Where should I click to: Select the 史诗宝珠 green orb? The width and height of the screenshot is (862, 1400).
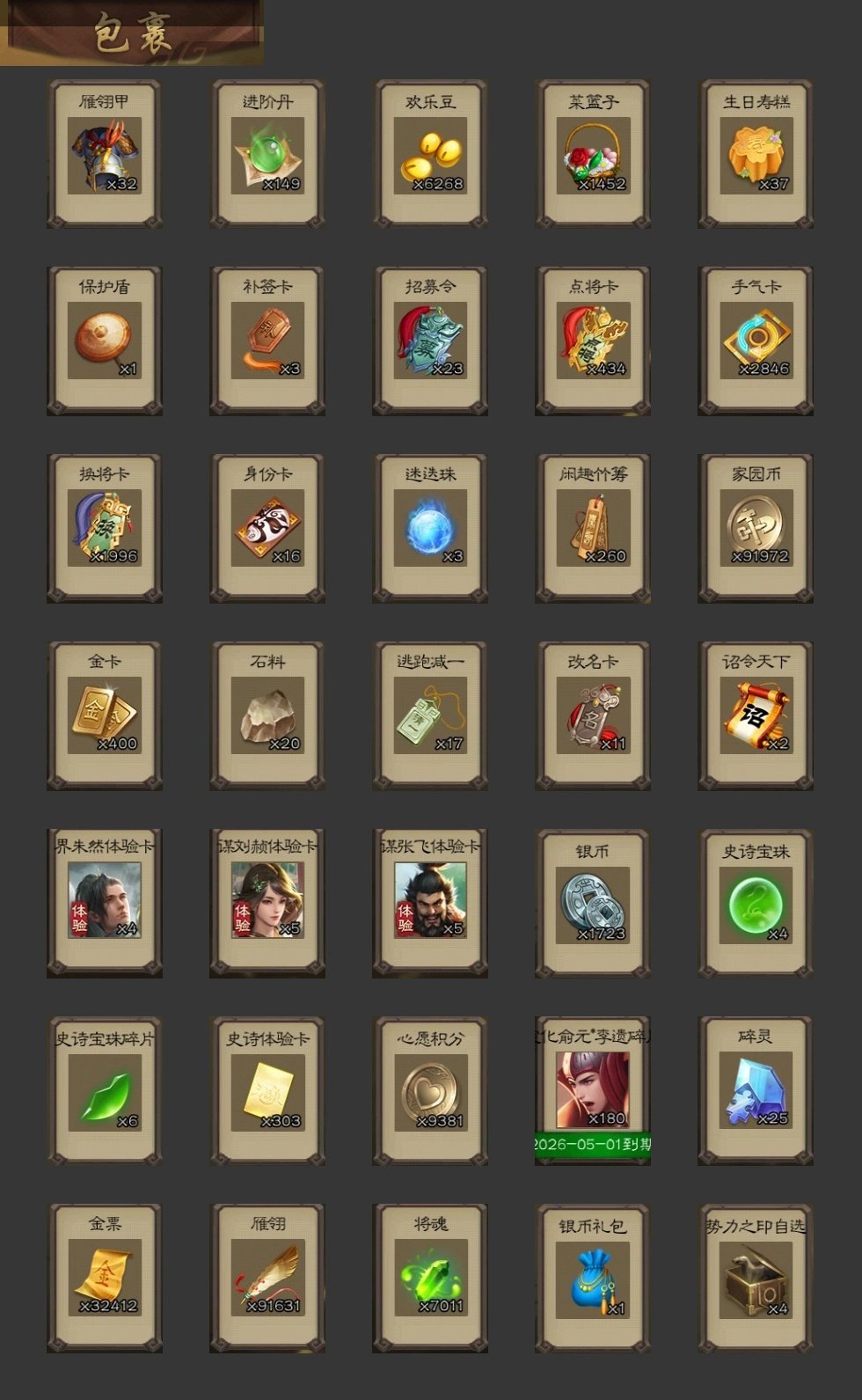click(756, 904)
